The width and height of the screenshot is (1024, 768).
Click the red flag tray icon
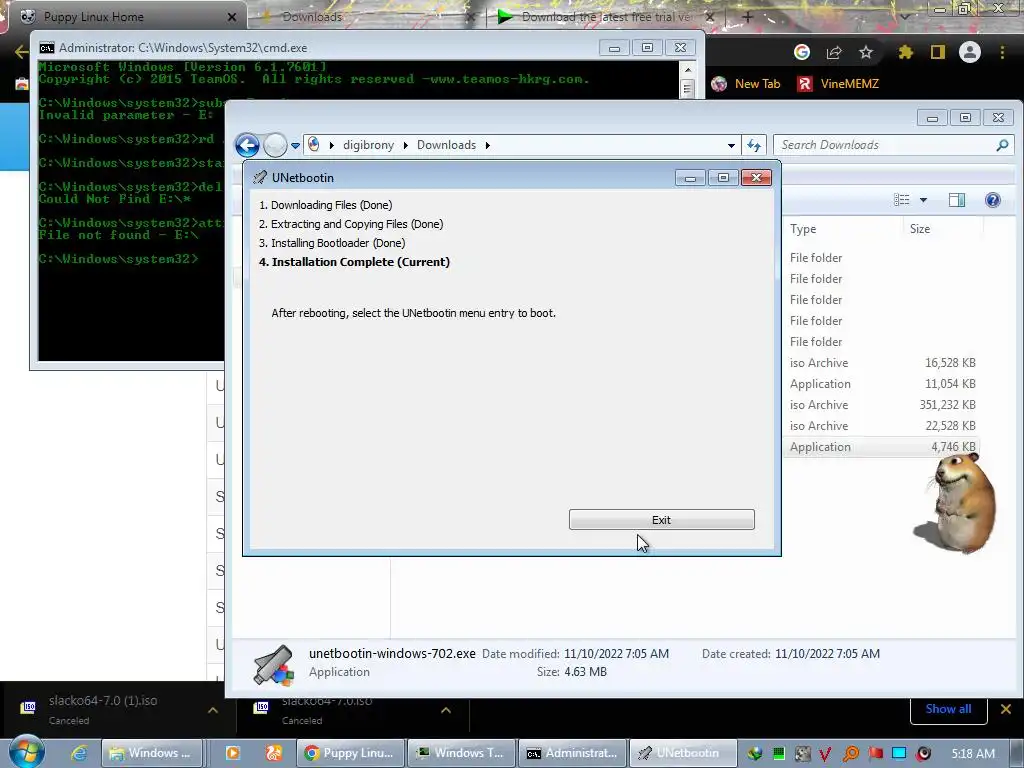pos(875,754)
